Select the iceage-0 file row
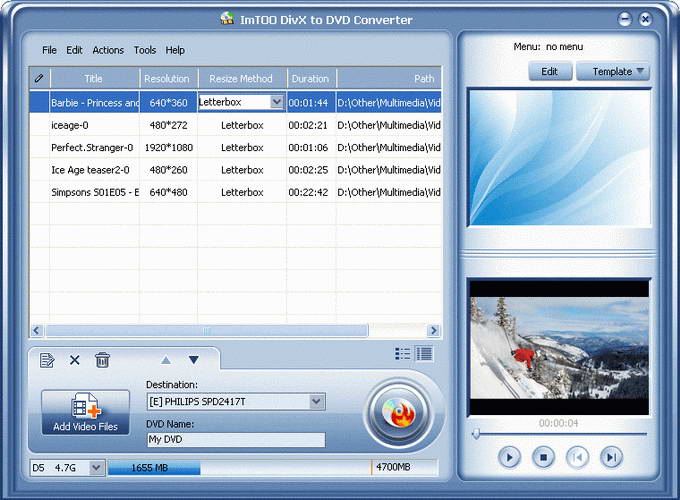This screenshot has width=680, height=500. point(236,125)
